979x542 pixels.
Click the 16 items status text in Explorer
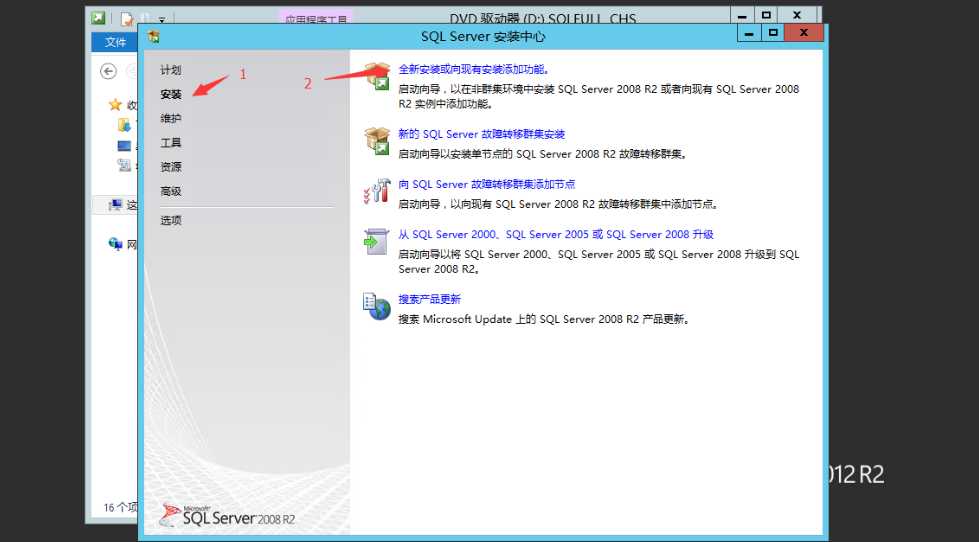click(120, 508)
